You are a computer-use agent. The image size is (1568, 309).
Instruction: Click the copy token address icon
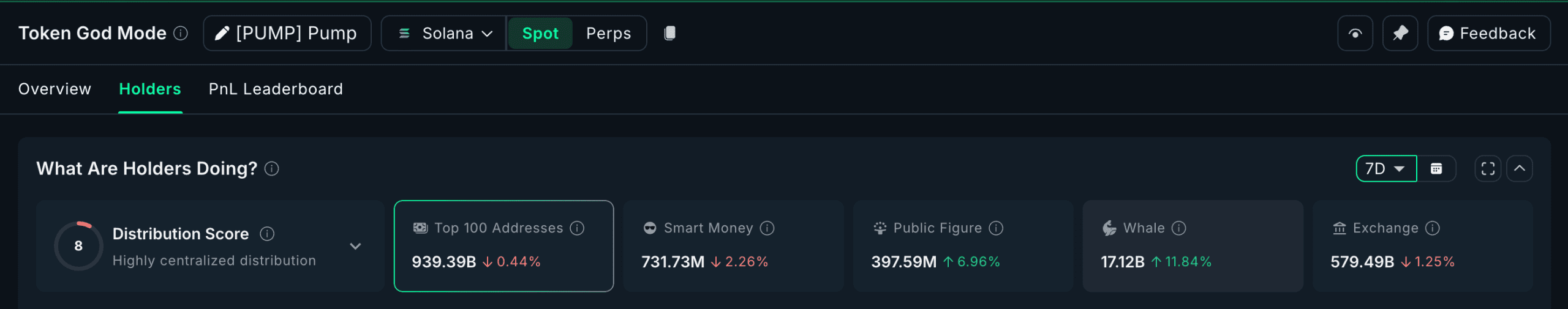669,33
